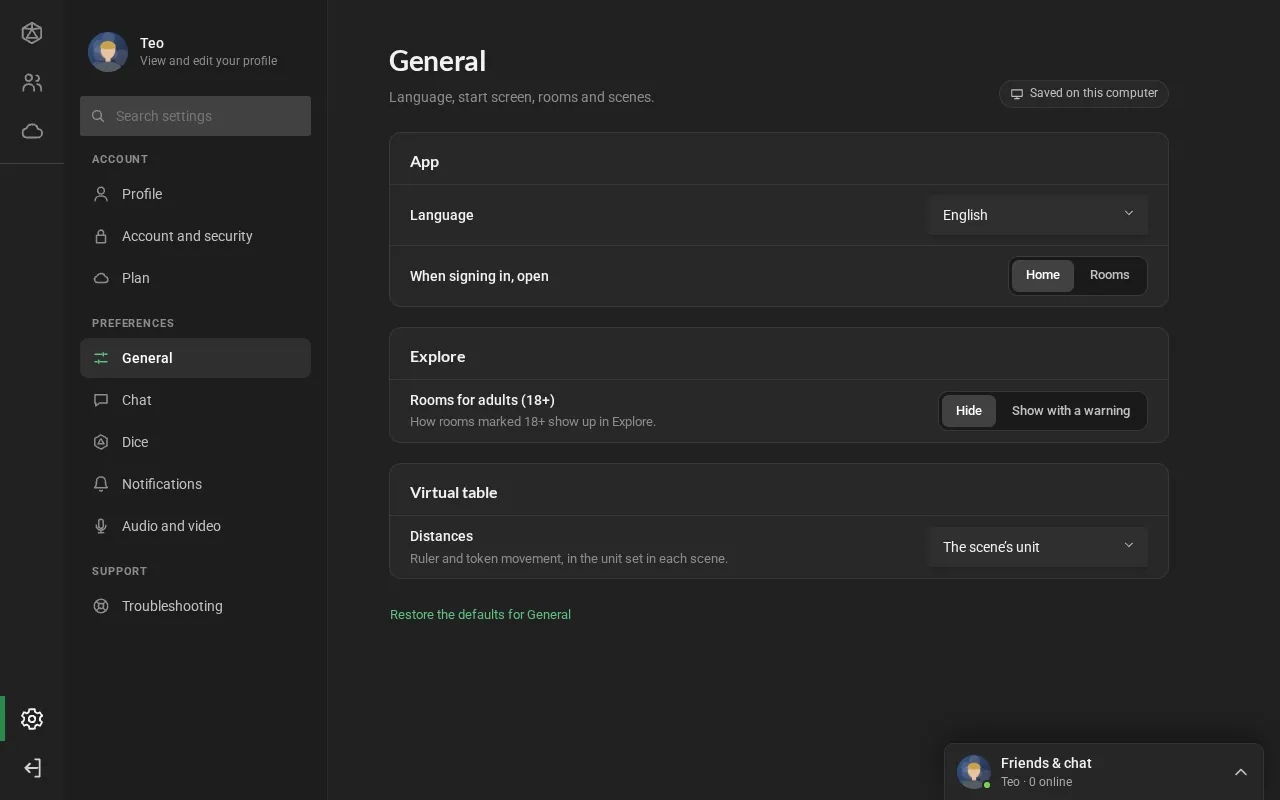The image size is (1280, 800).
Task: Click the Explore section heading
Action: coord(437,357)
